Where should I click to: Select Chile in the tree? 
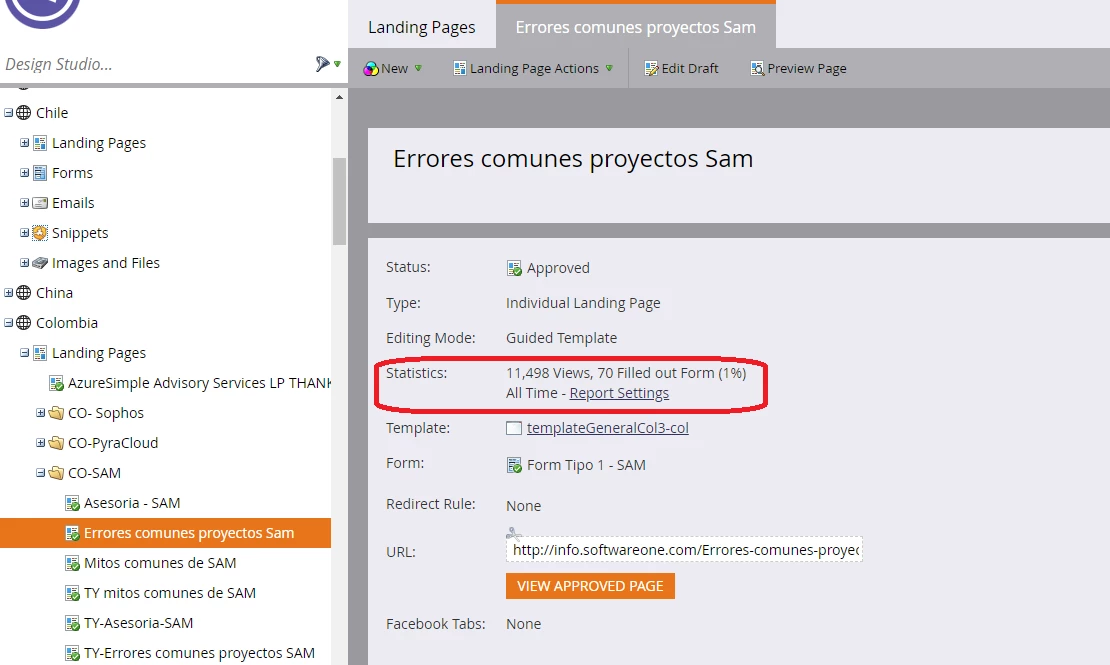coord(52,113)
